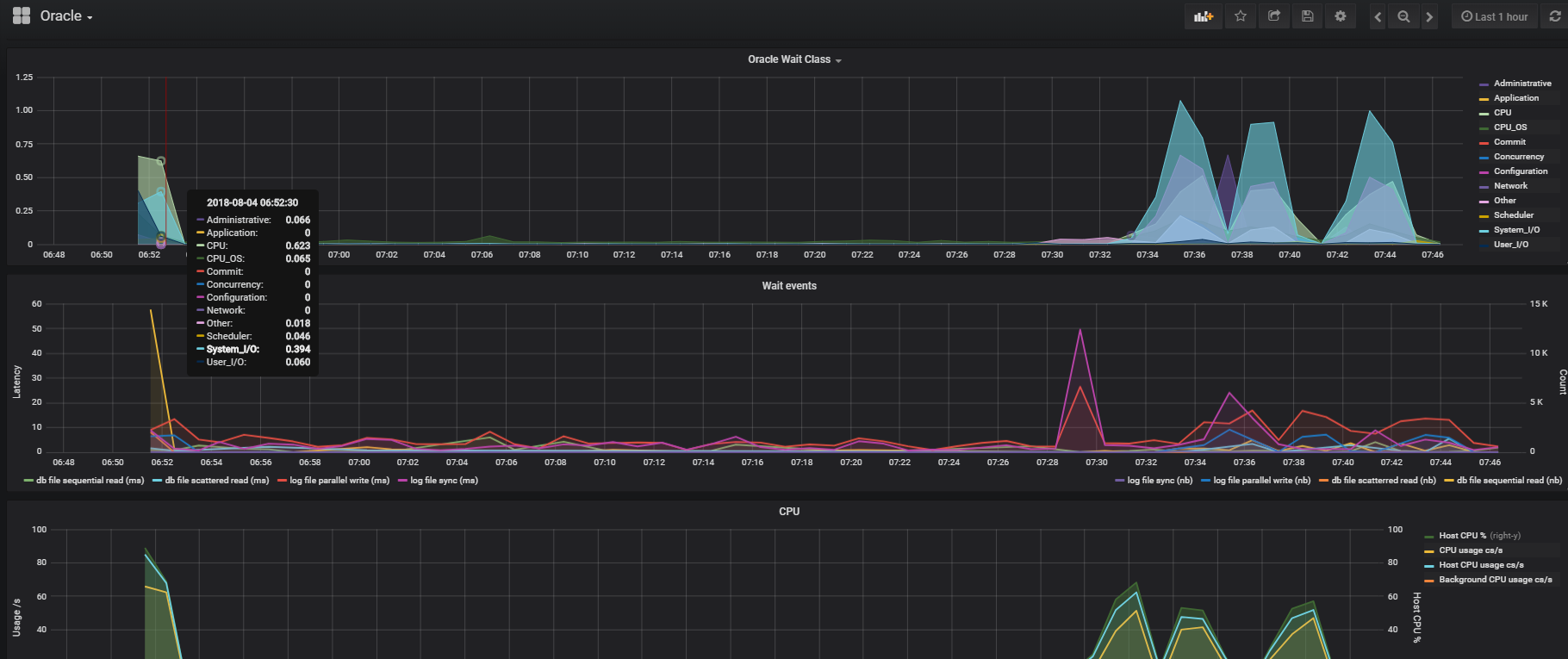Toggle Application series in legend
1568x659 pixels.
point(1516,98)
